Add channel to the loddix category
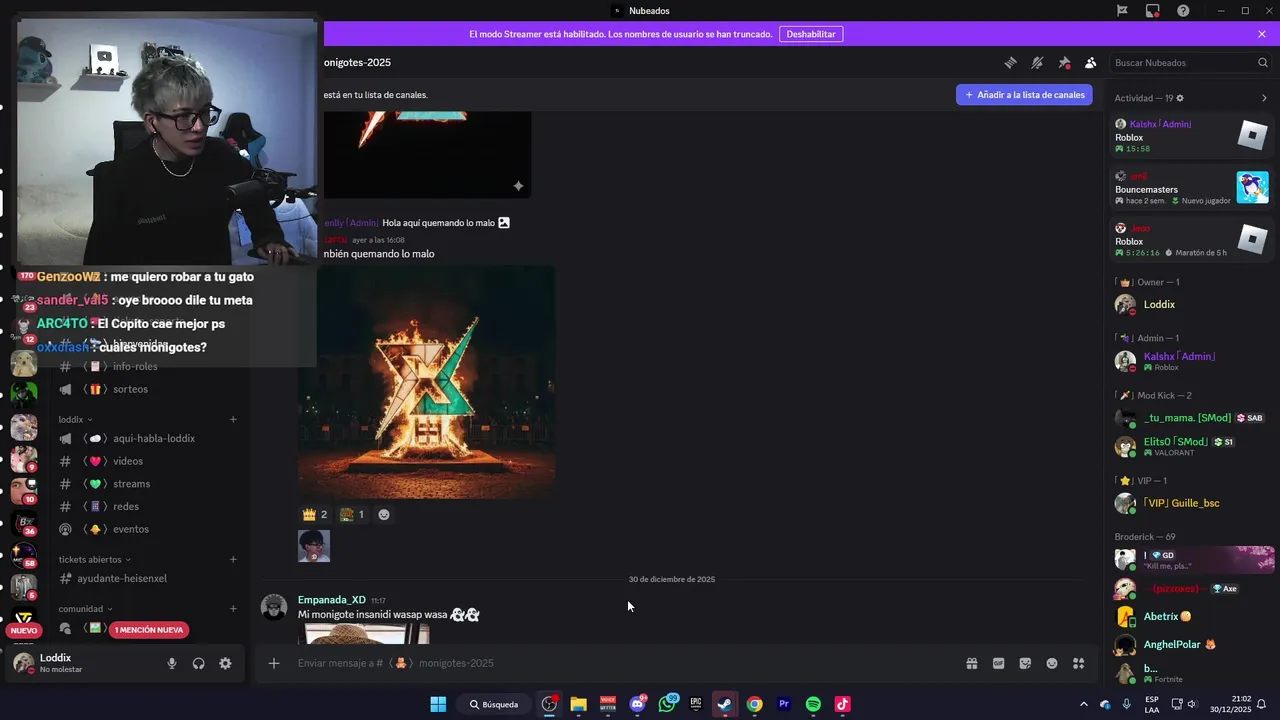 233,419
